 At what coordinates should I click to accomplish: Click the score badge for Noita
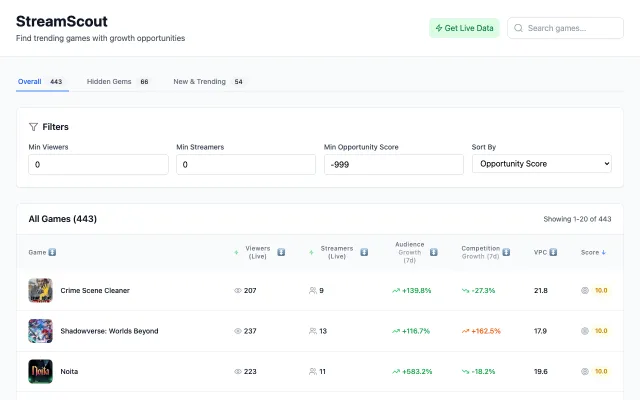[x=601, y=371]
